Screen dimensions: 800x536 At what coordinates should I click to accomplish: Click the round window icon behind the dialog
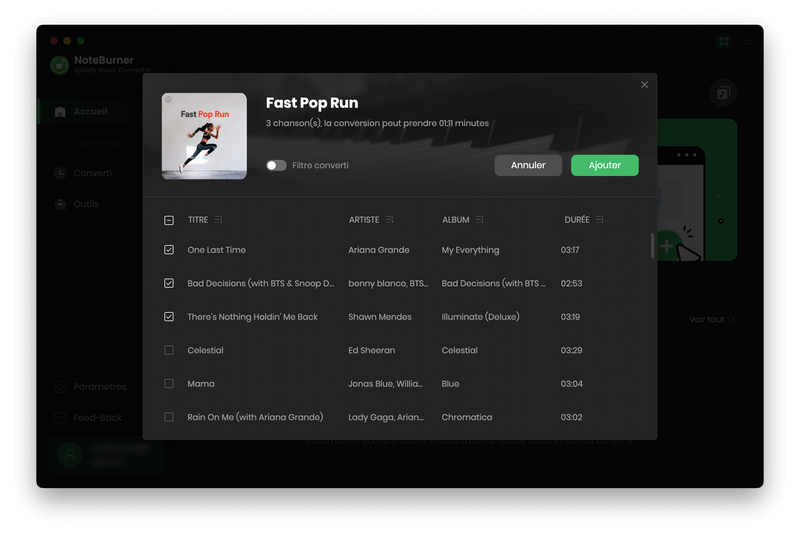coord(723,93)
